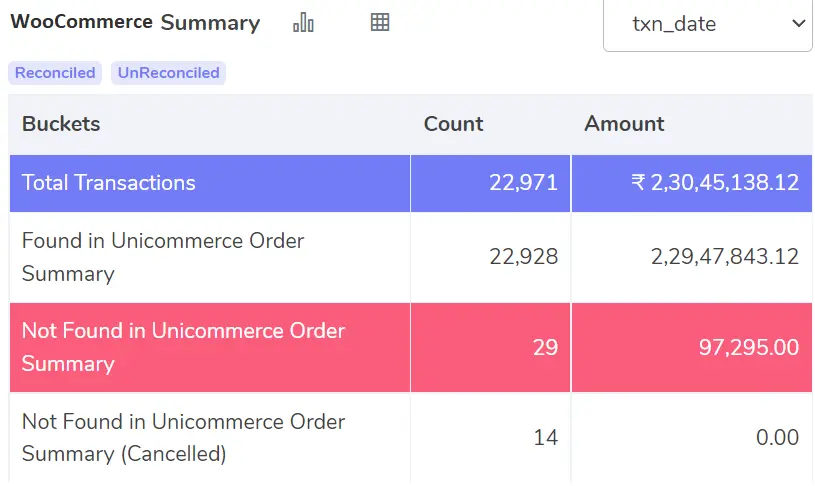The image size is (815, 486).
Task: Click the 22,928 found count
Action: click(x=523, y=257)
